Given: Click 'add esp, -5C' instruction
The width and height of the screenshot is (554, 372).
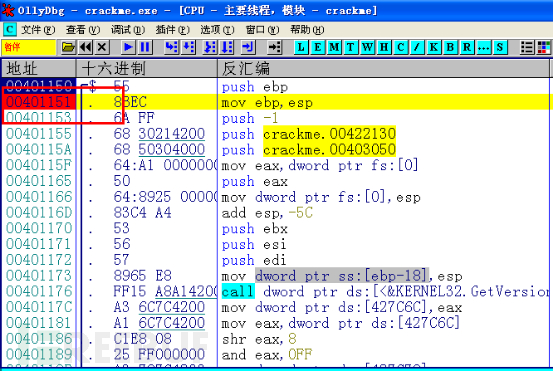Looking at the screenshot, I should click(267, 213).
